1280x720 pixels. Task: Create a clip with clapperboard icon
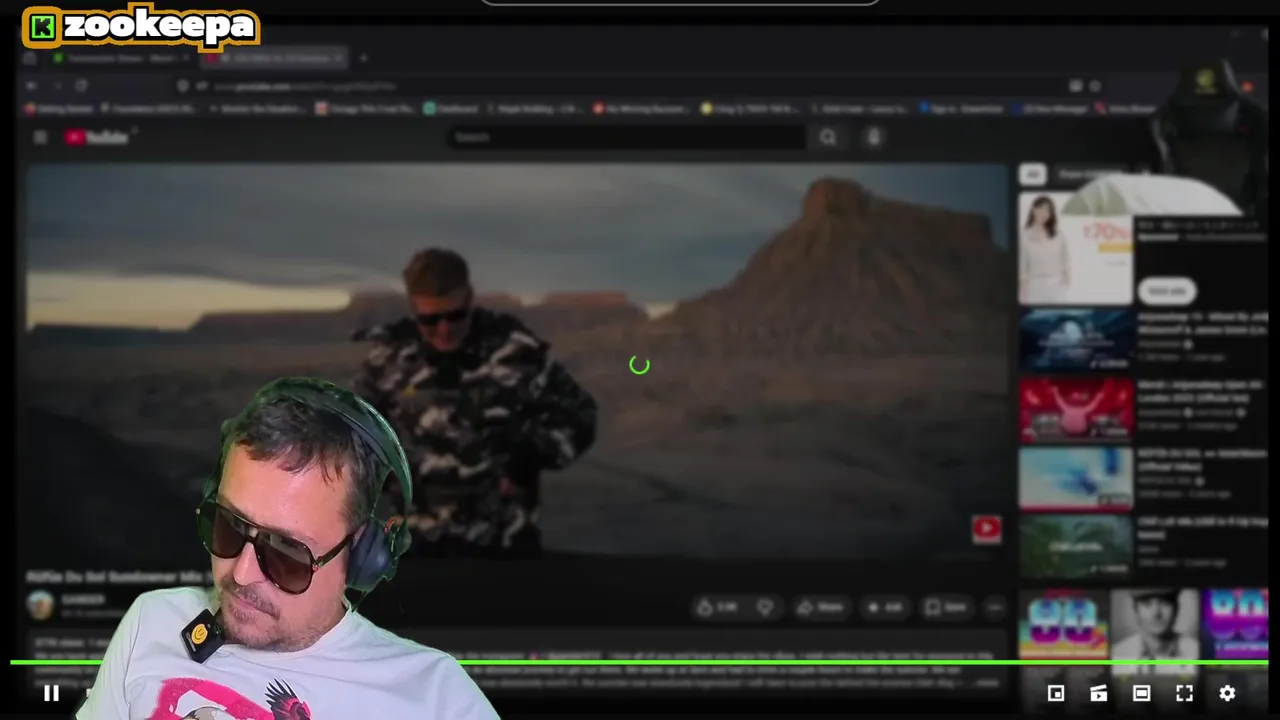(1098, 693)
